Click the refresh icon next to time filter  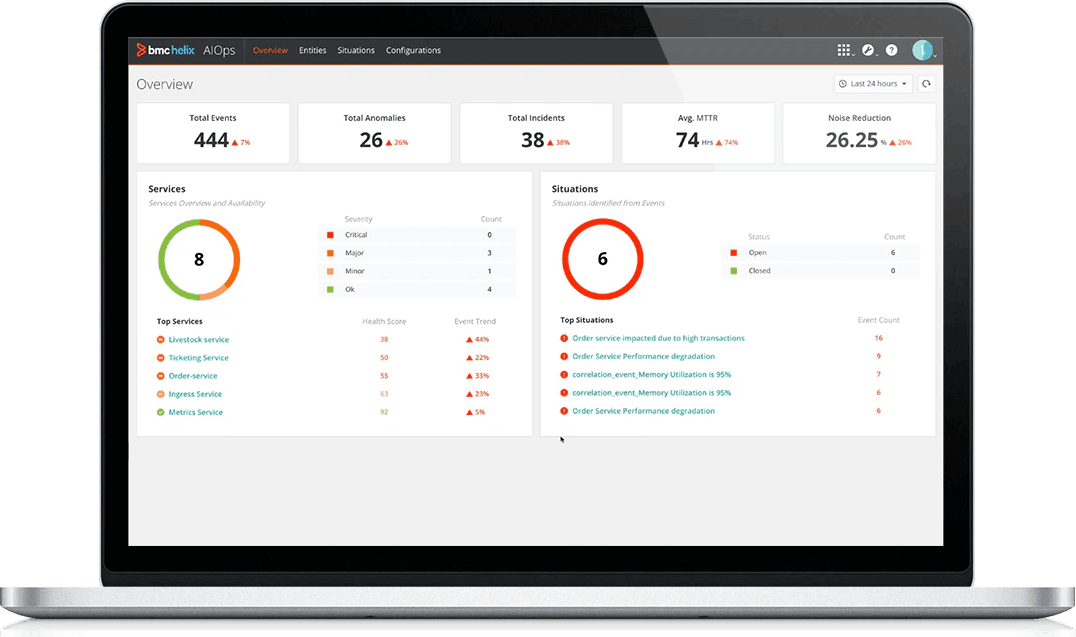pyautogui.click(x=926, y=83)
